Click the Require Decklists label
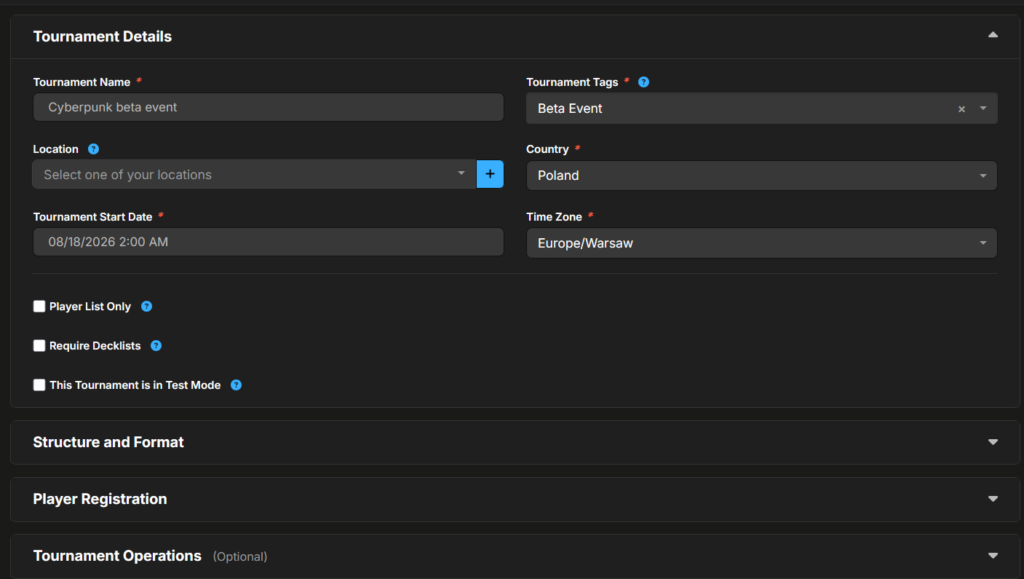1024x579 pixels. 95,346
